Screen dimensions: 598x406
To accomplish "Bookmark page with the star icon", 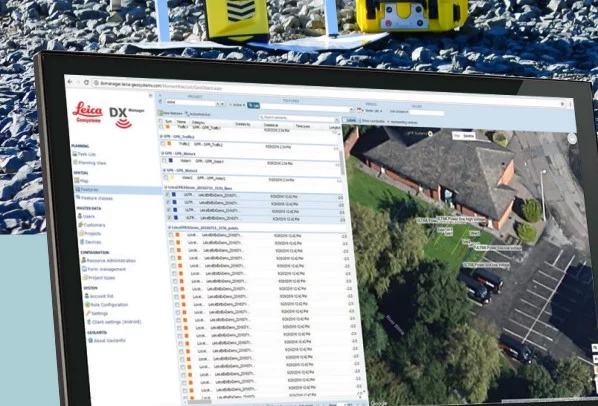I will point(562,103).
